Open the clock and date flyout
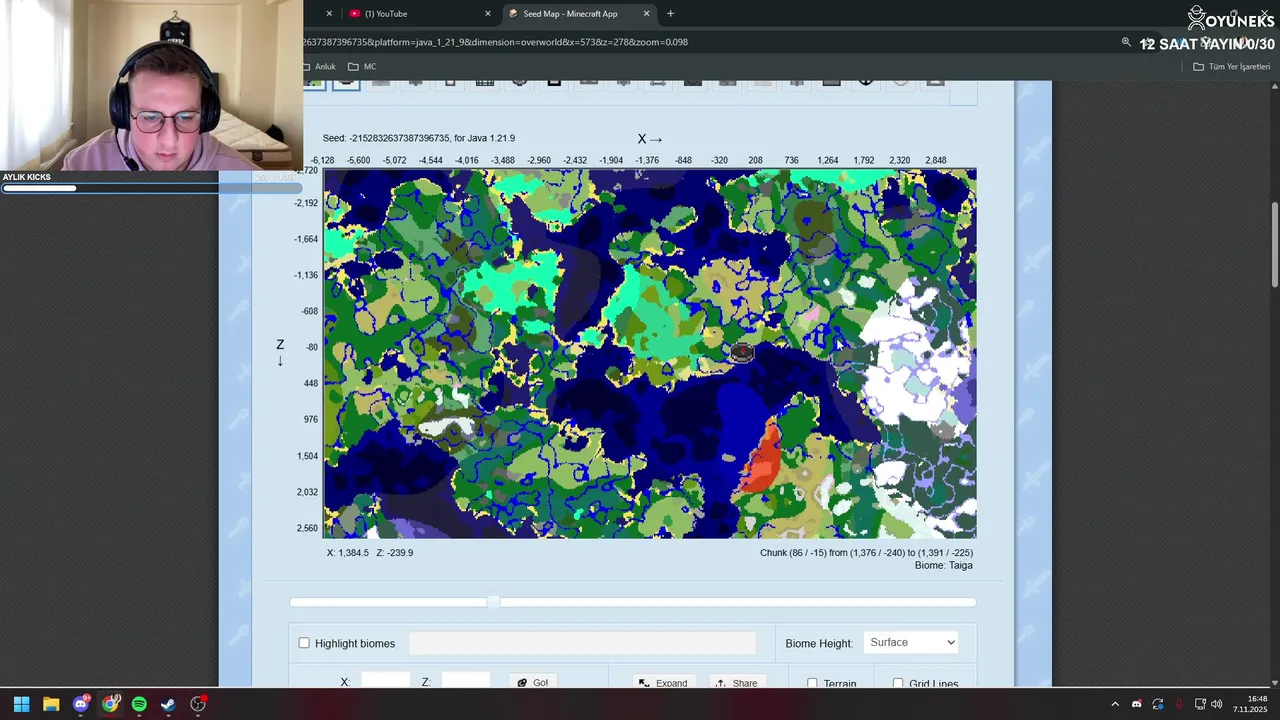The height and width of the screenshot is (720, 1280). coord(1250,704)
